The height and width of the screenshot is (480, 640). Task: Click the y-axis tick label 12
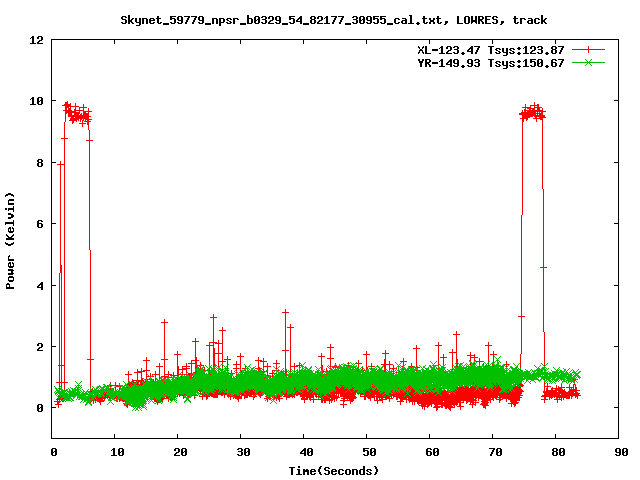coord(36,40)
